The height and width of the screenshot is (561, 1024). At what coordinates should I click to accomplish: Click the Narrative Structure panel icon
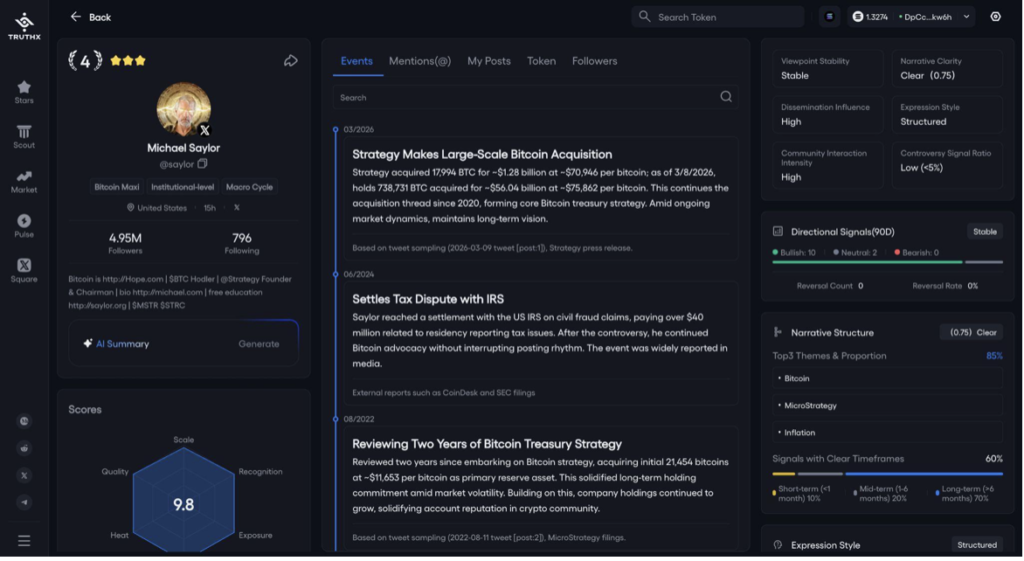(777, 332)
